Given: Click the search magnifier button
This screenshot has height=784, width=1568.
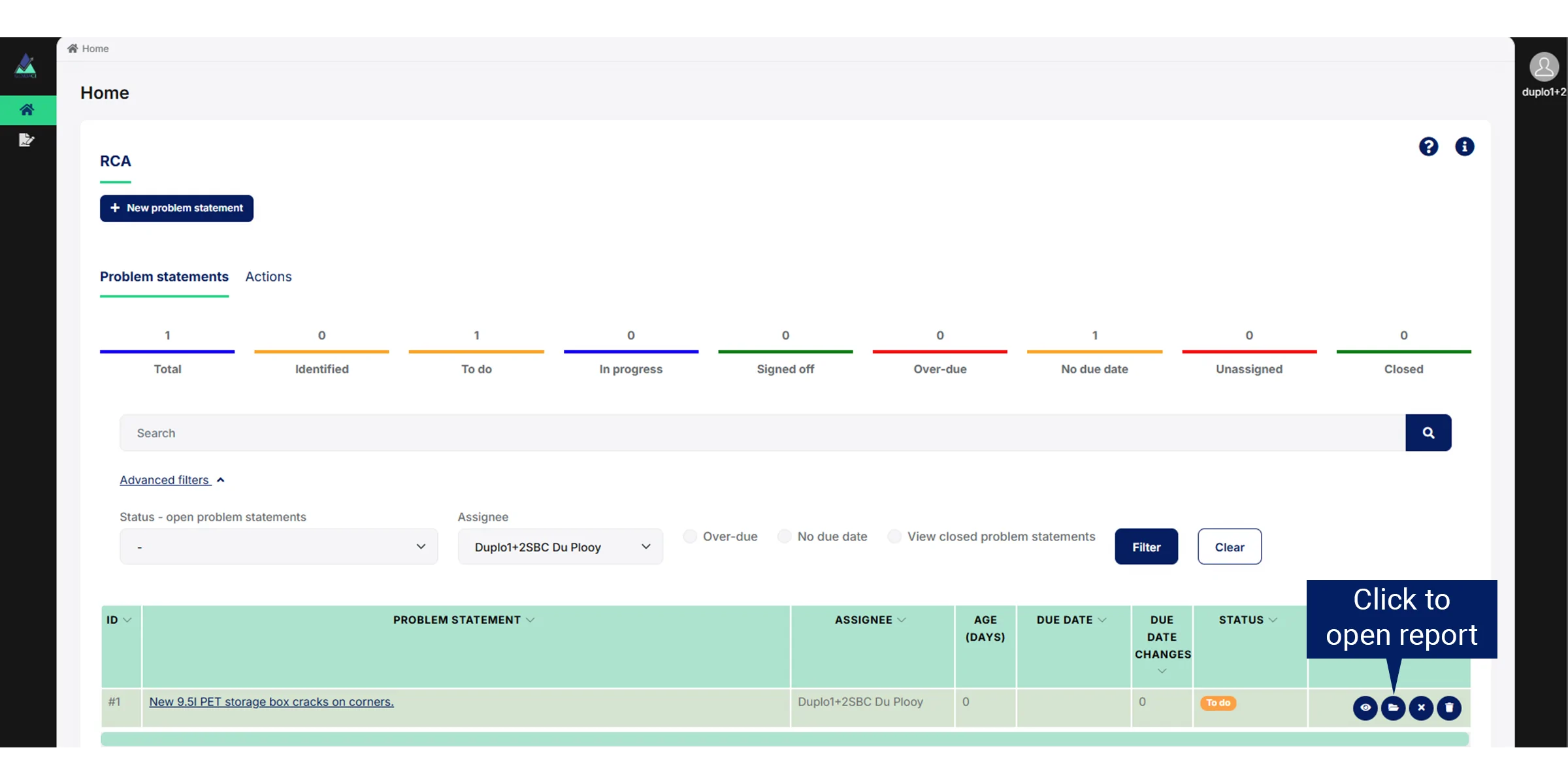Looking at the screenshot, I should click(1428, 433).
